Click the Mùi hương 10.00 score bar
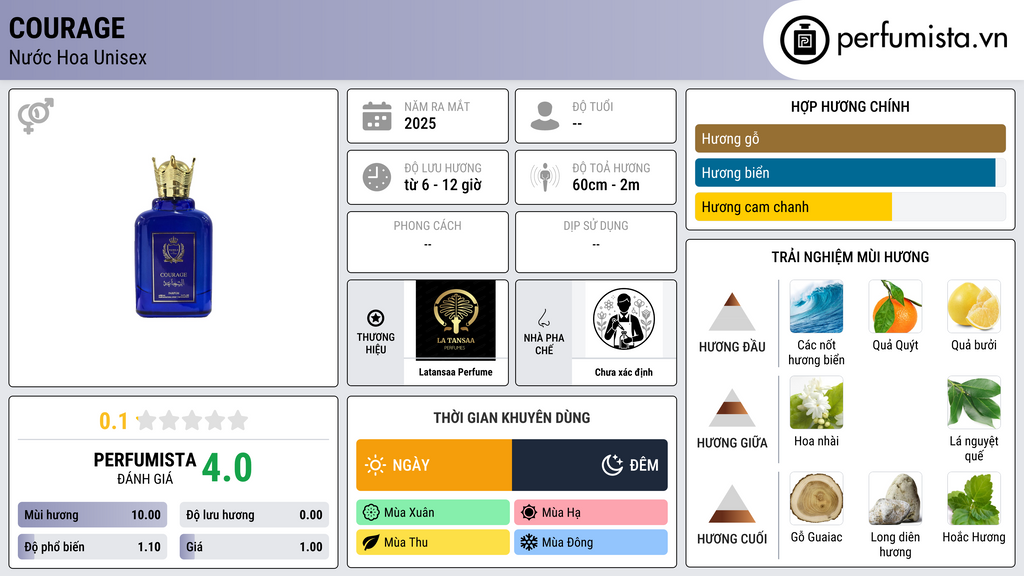Viewport: 1024px width, 576px height. 92,515
